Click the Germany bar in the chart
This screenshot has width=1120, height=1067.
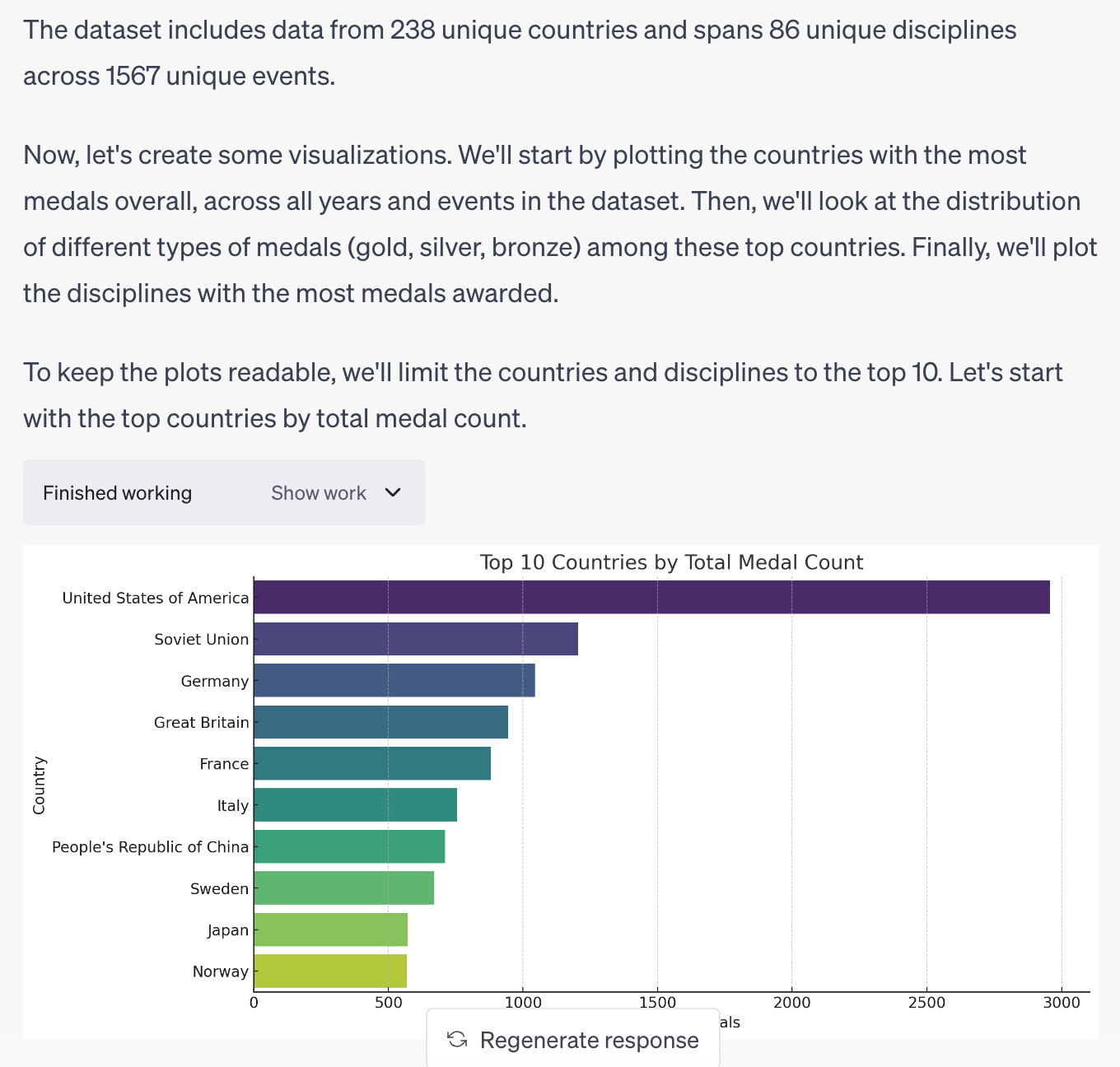[394, 680]
